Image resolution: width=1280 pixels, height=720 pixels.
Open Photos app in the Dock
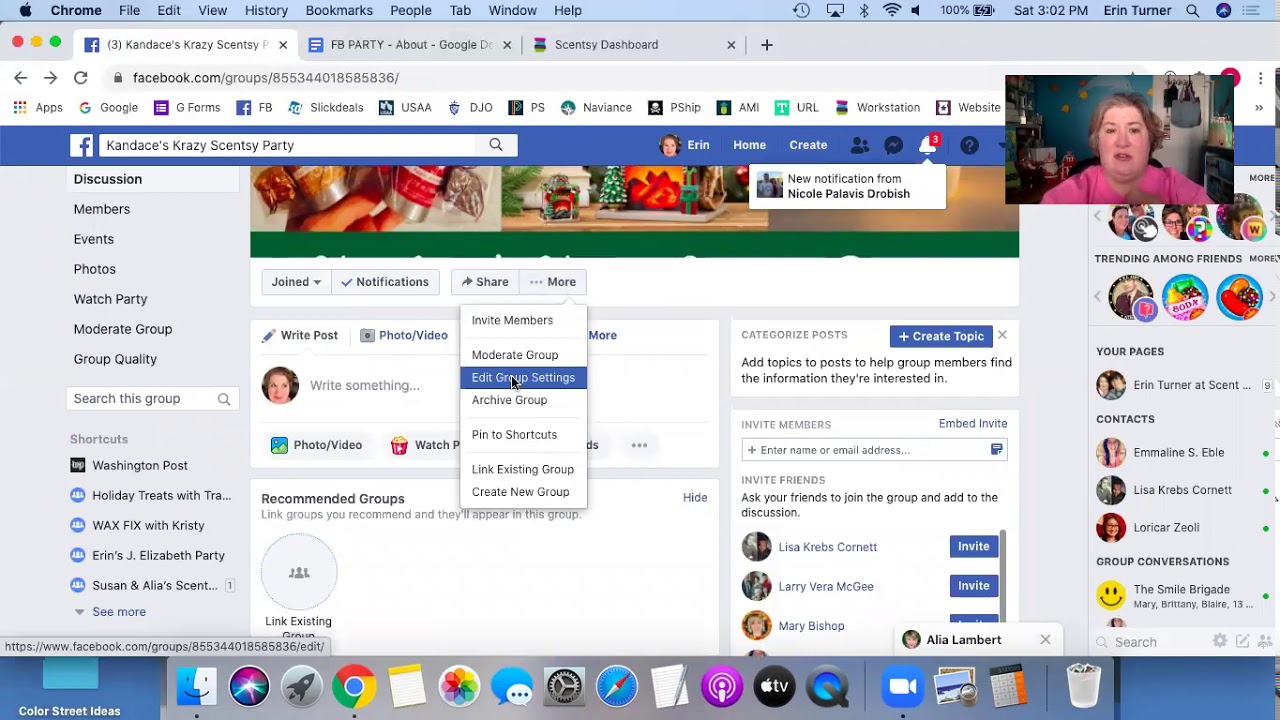pyautogui.click(x=459, y=687)
